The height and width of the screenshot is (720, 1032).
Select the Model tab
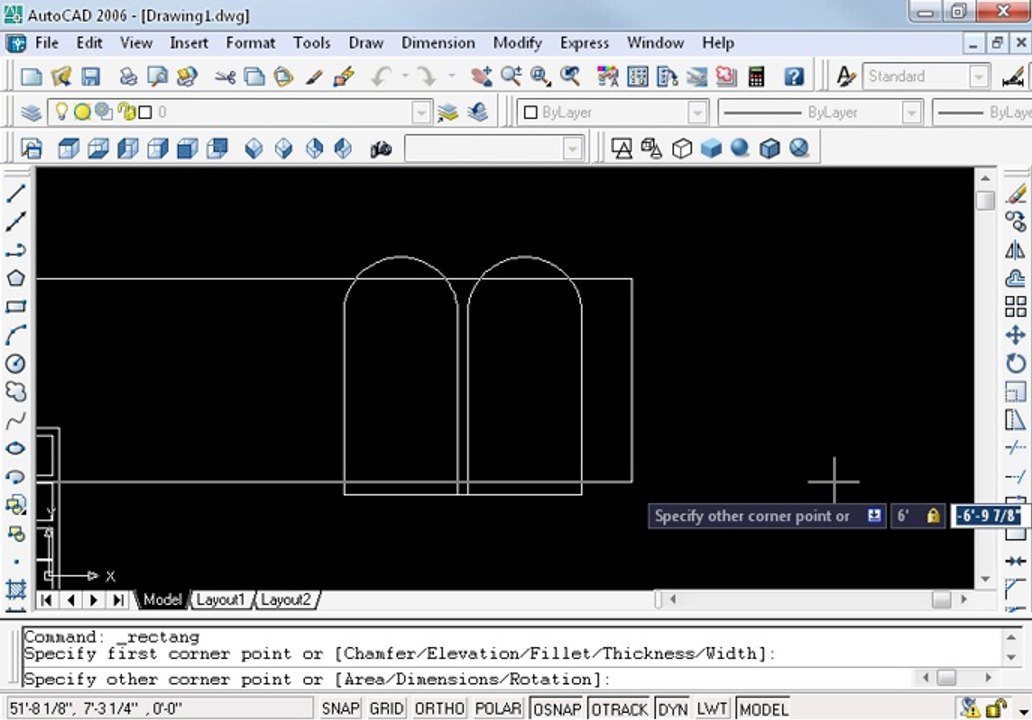click(161, 600)
